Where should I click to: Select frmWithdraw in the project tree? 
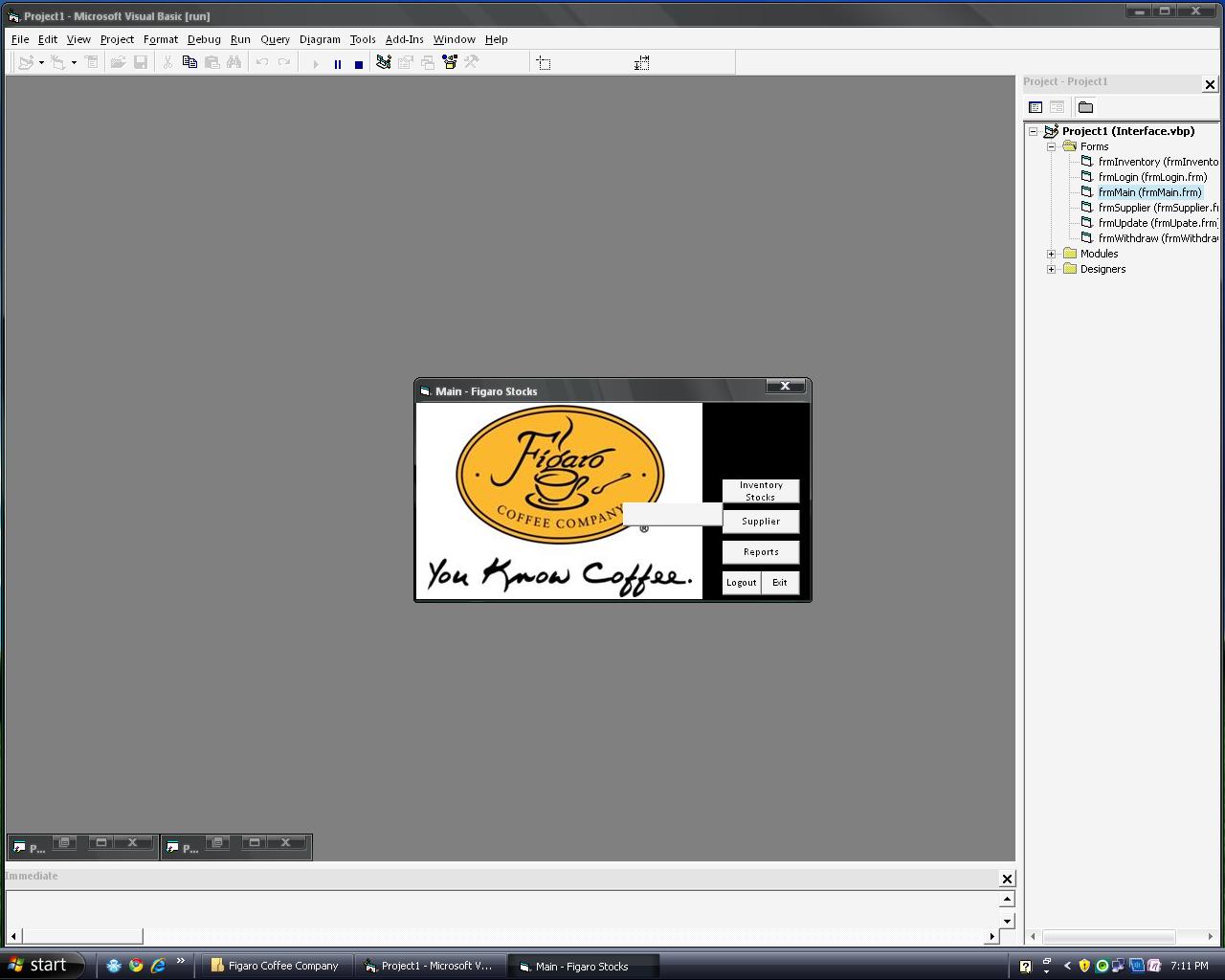(x=1158, y=238)
